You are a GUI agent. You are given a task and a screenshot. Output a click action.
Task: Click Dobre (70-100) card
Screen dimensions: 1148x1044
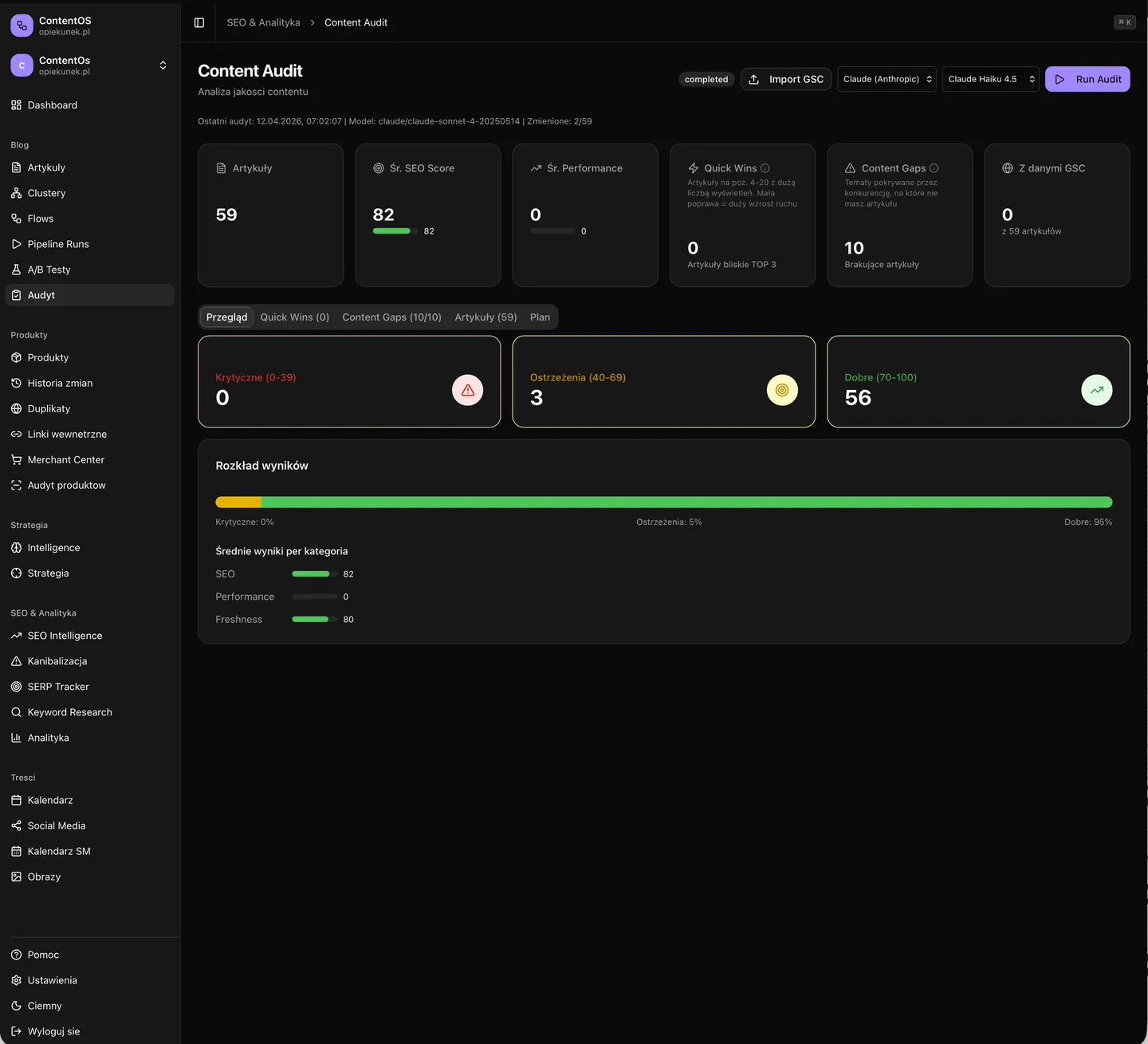point(978,381)
